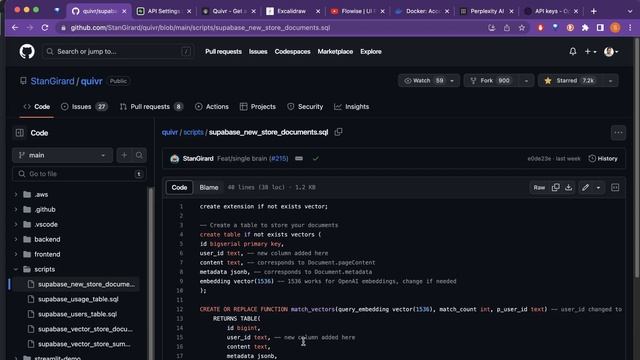View the commit status check mark
This screenshot has width=640, height=360.
click(316, 158)
